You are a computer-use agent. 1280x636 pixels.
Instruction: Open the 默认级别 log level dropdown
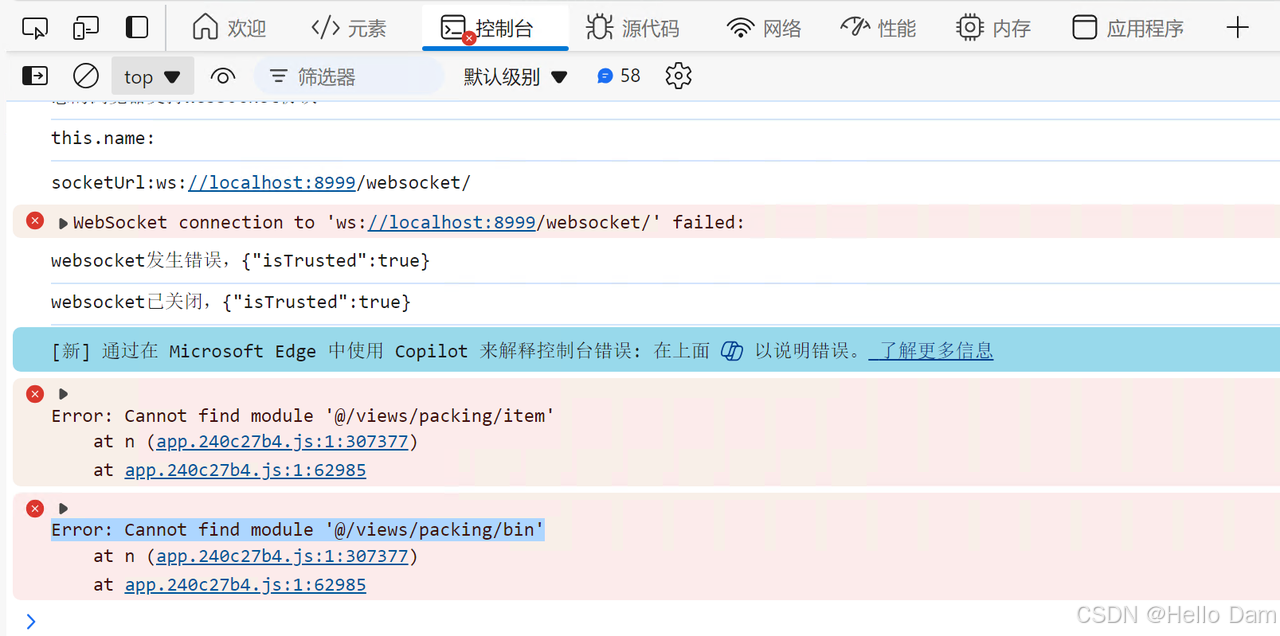pos(515,76)
